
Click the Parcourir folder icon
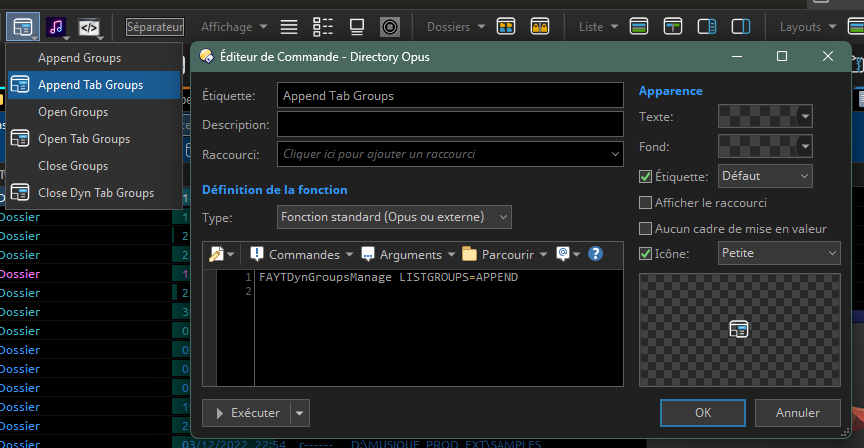[469, 254]
